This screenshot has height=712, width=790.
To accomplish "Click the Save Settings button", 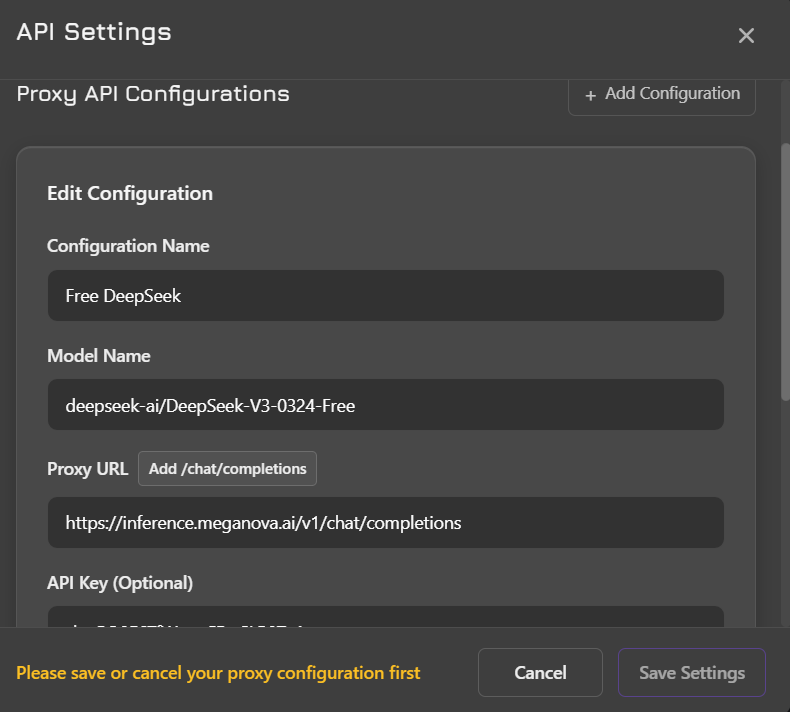I will click(x=691, y=673).
